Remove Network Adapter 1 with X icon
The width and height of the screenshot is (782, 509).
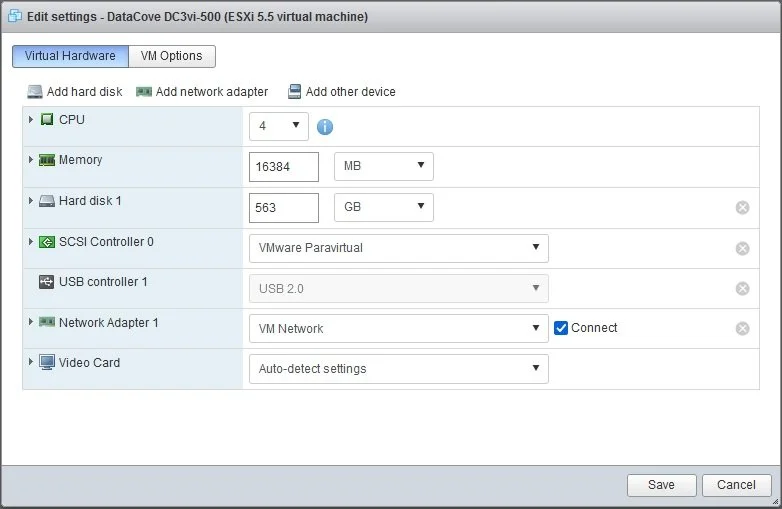[742, 329]
